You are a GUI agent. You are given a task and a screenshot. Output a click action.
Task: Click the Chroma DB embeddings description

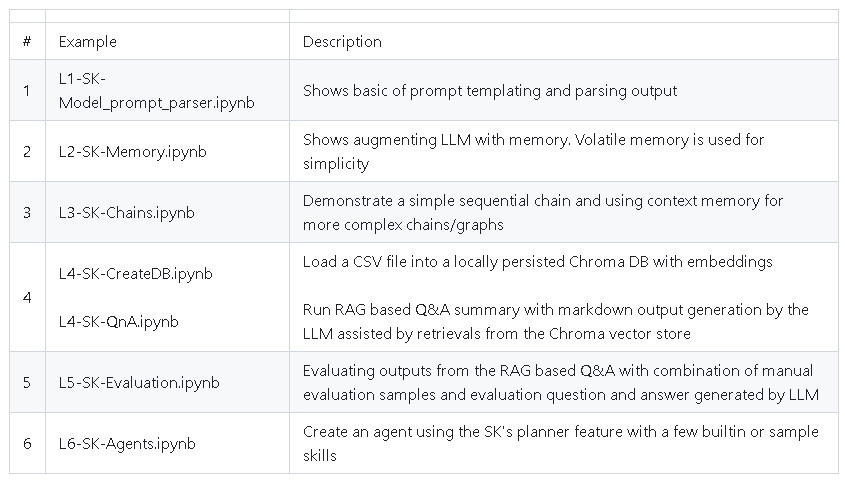(537, 262)
